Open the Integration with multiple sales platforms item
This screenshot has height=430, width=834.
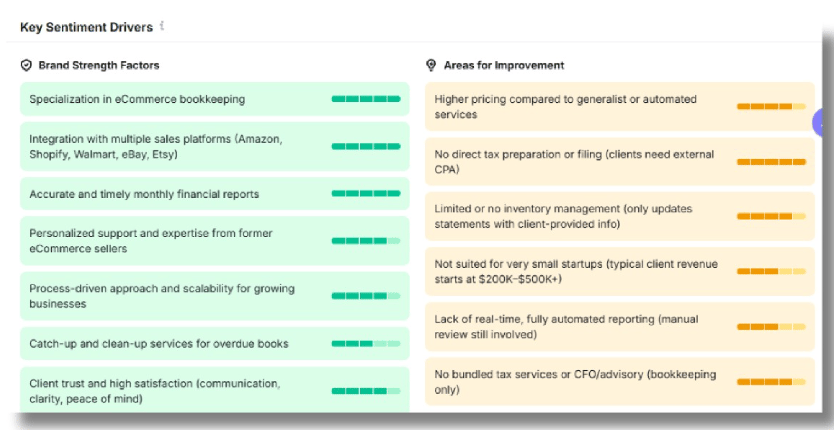[215, 146]
